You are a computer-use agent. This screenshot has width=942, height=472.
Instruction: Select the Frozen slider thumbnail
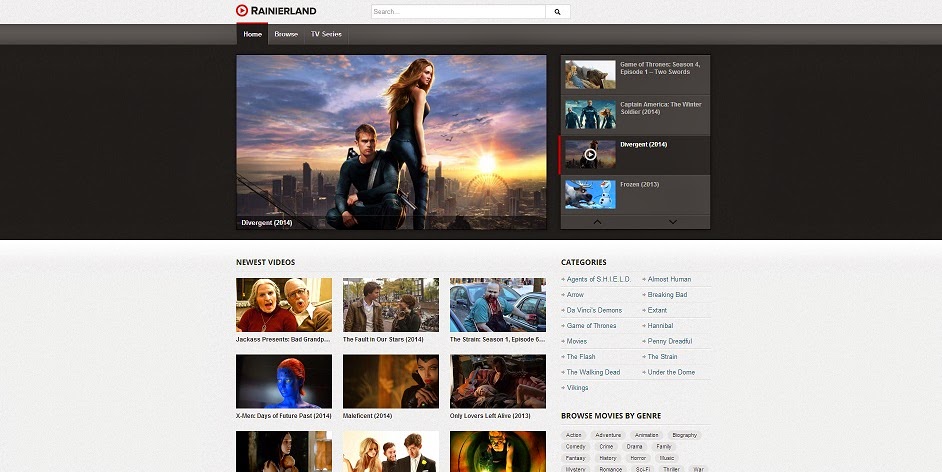pos(590,195)
